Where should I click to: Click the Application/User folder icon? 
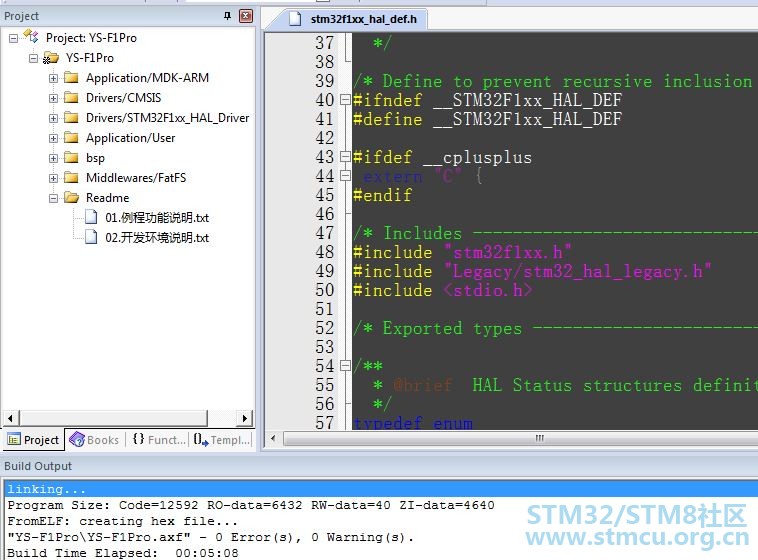(71, 138)
